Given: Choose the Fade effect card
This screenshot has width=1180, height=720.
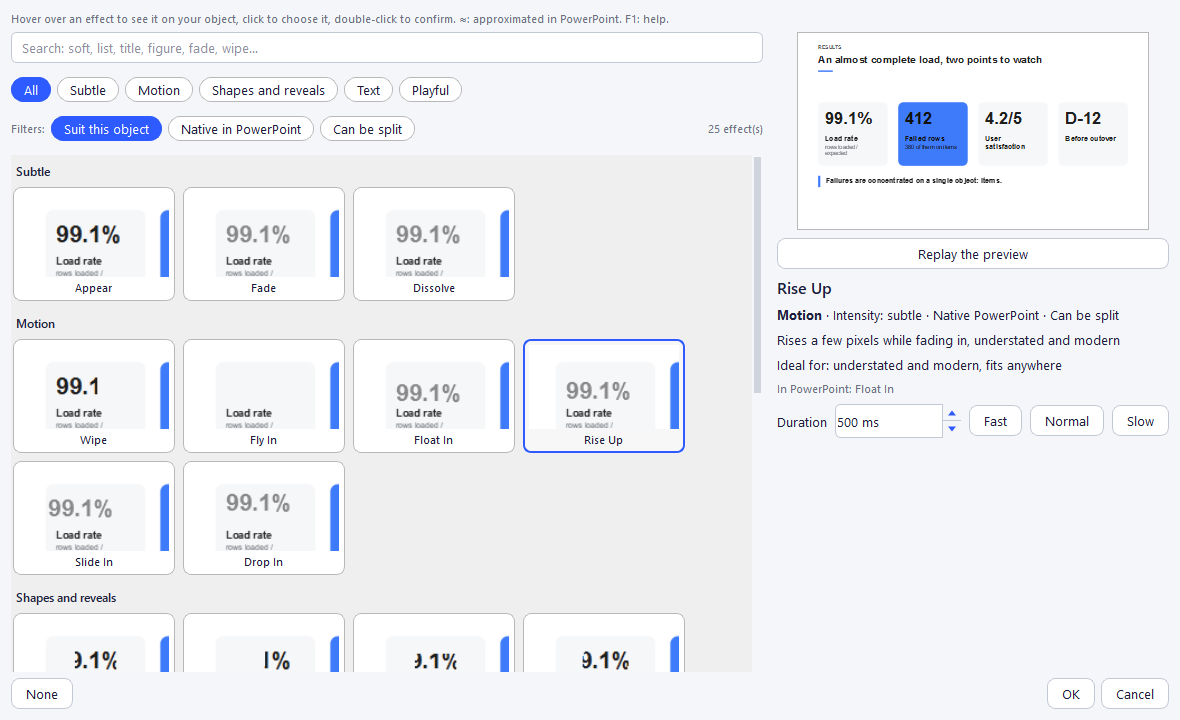Looking at the screenshot, I should click(264, 244).
